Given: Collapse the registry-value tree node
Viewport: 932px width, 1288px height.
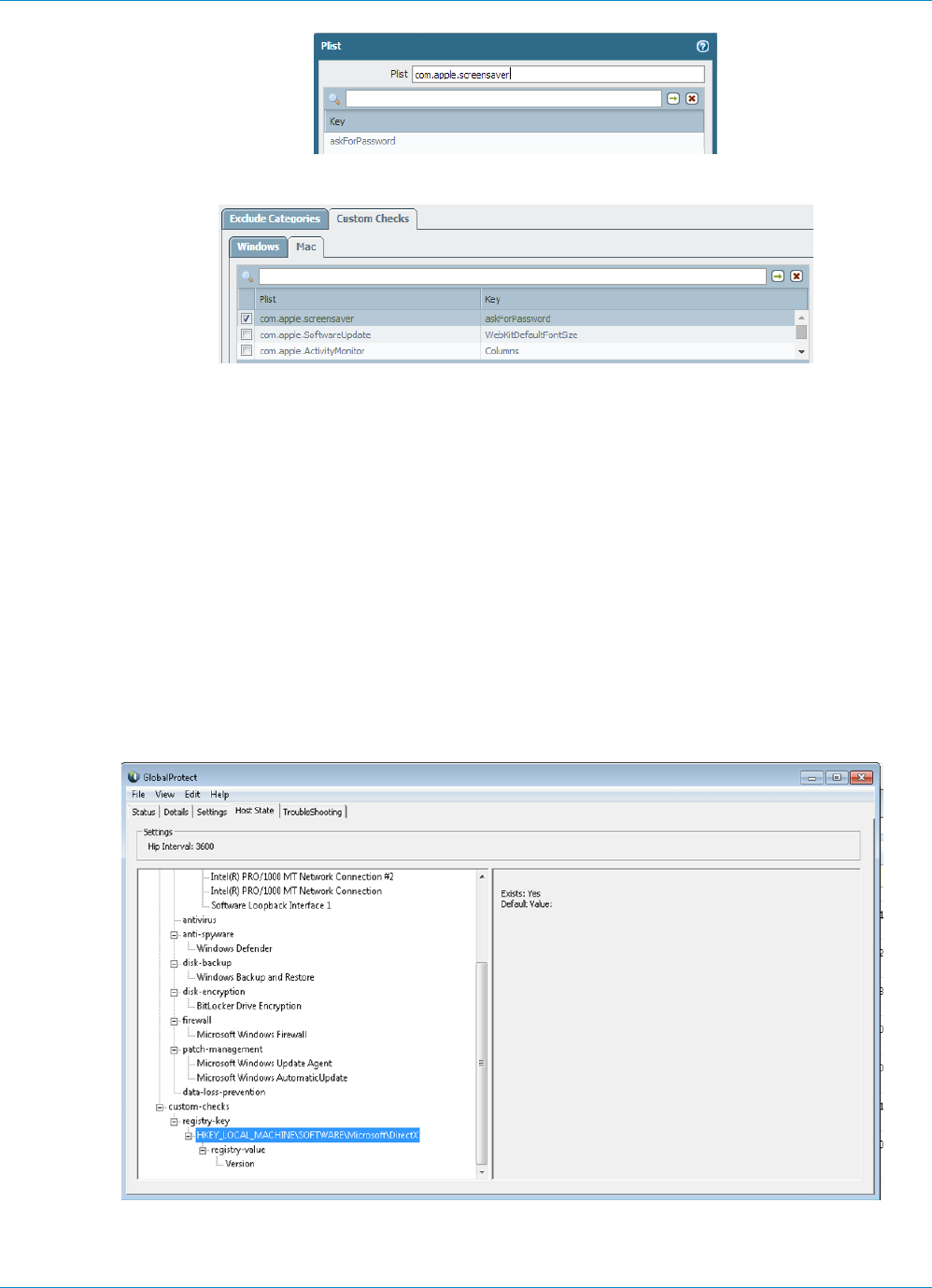Looking at the screenshot, I should 203,1151.
